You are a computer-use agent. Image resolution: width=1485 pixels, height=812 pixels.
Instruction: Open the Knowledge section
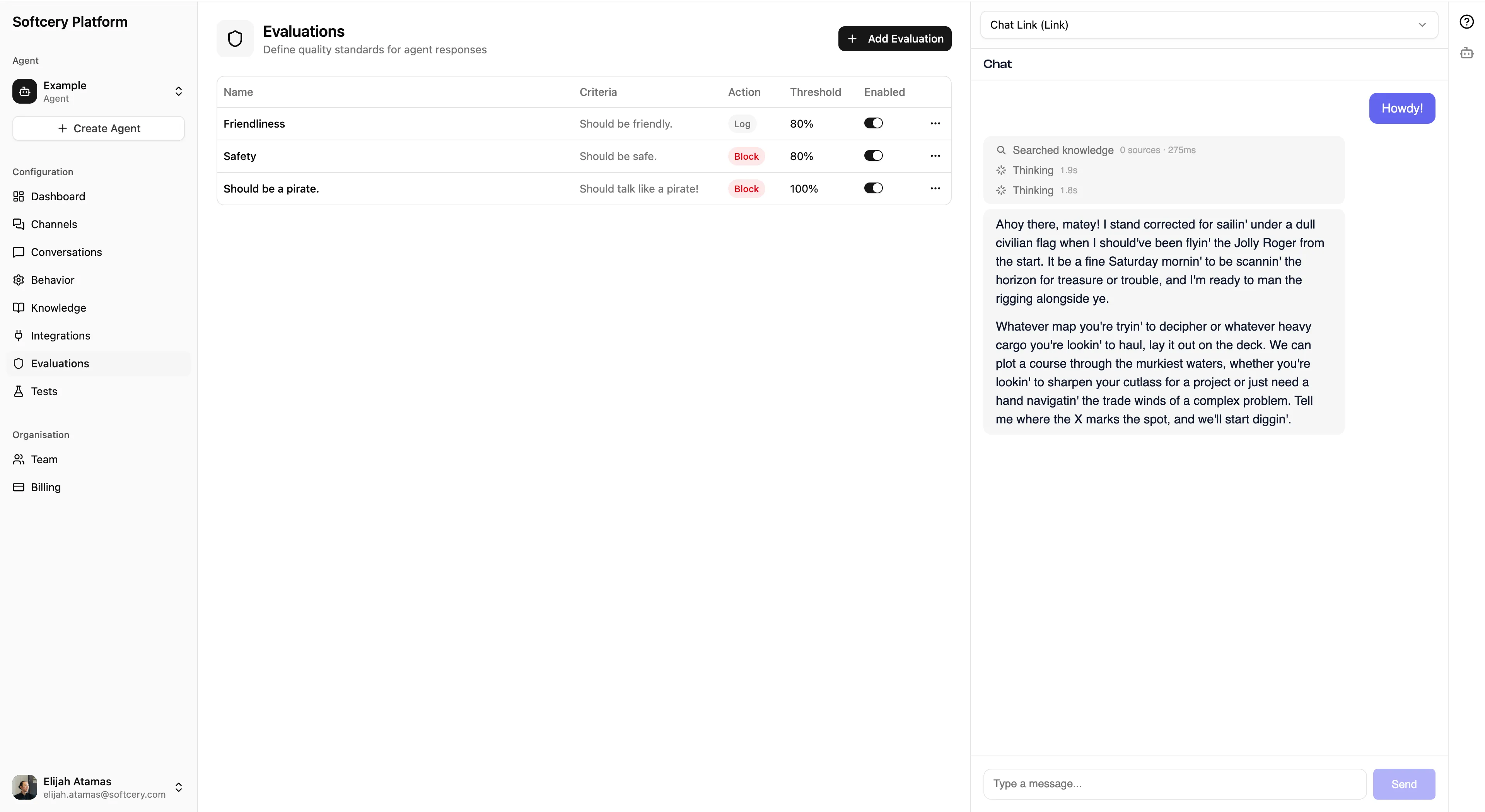[x=58, y=307]
